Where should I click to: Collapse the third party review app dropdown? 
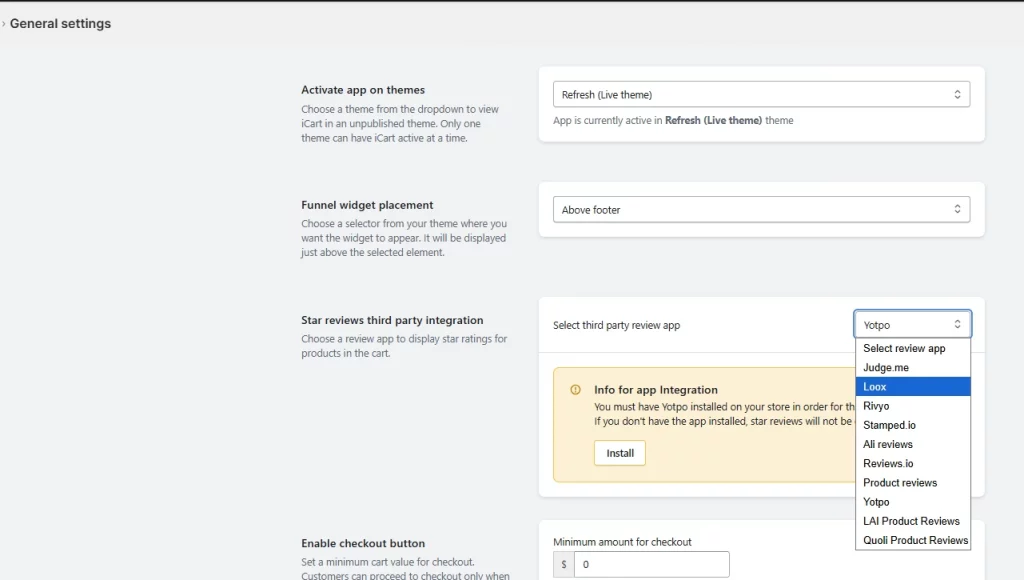pos(912,324)
